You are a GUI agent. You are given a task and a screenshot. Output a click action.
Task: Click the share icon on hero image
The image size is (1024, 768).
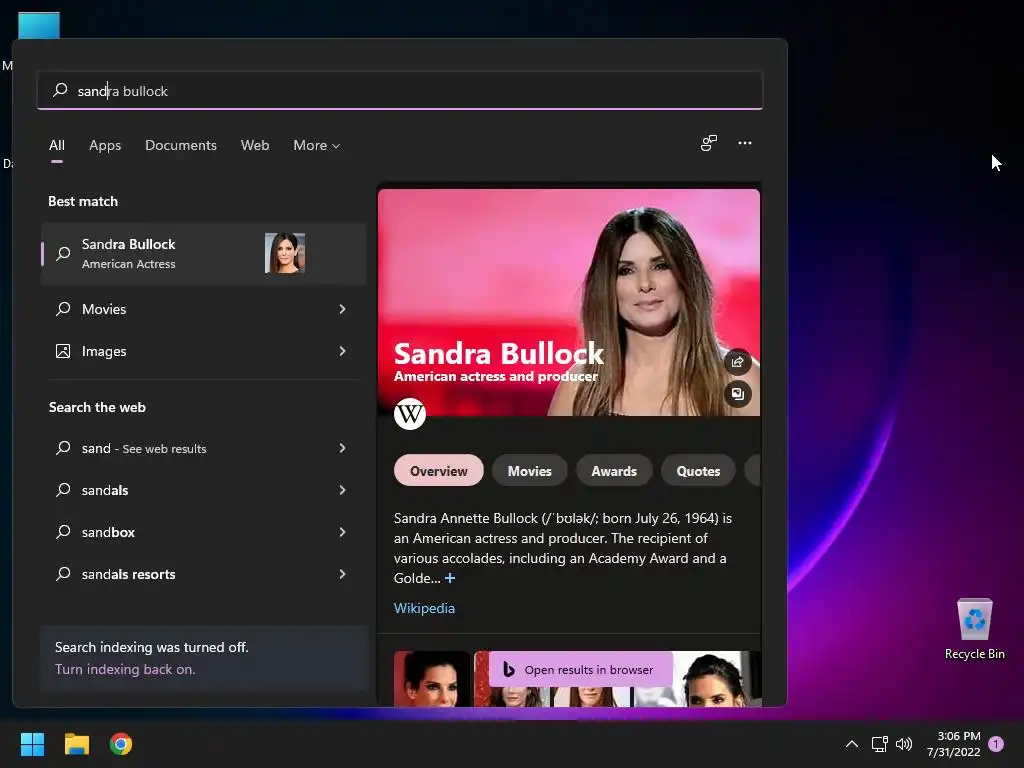pos(737,362)
